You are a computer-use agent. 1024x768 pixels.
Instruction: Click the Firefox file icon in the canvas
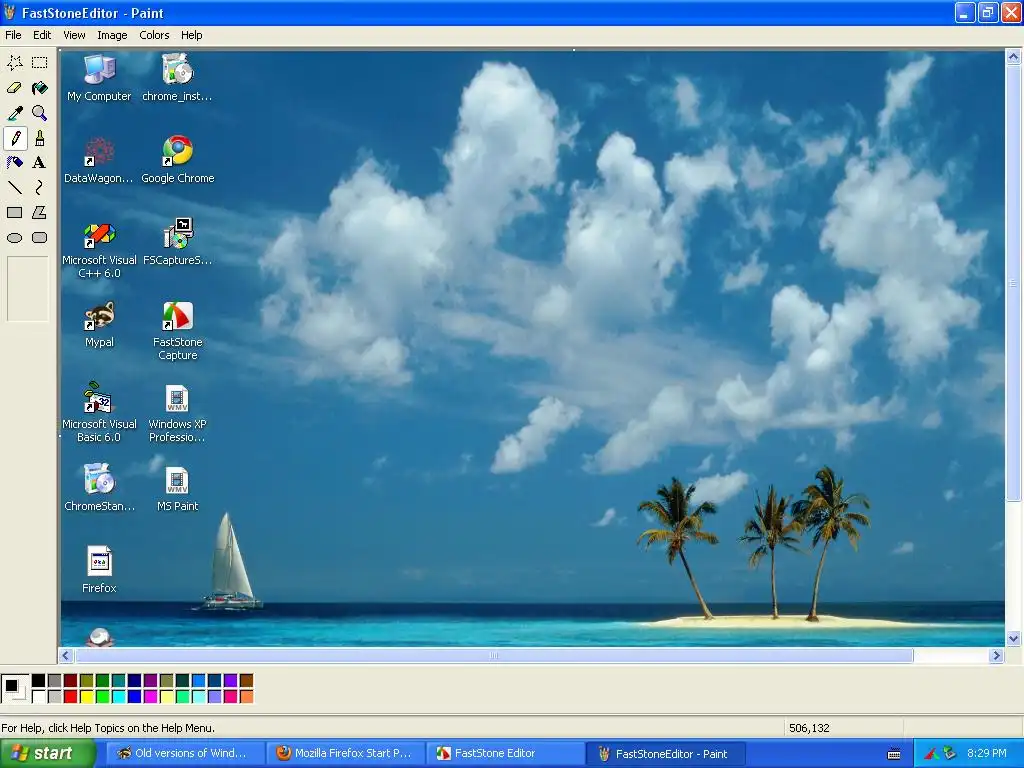click(99, 569)
